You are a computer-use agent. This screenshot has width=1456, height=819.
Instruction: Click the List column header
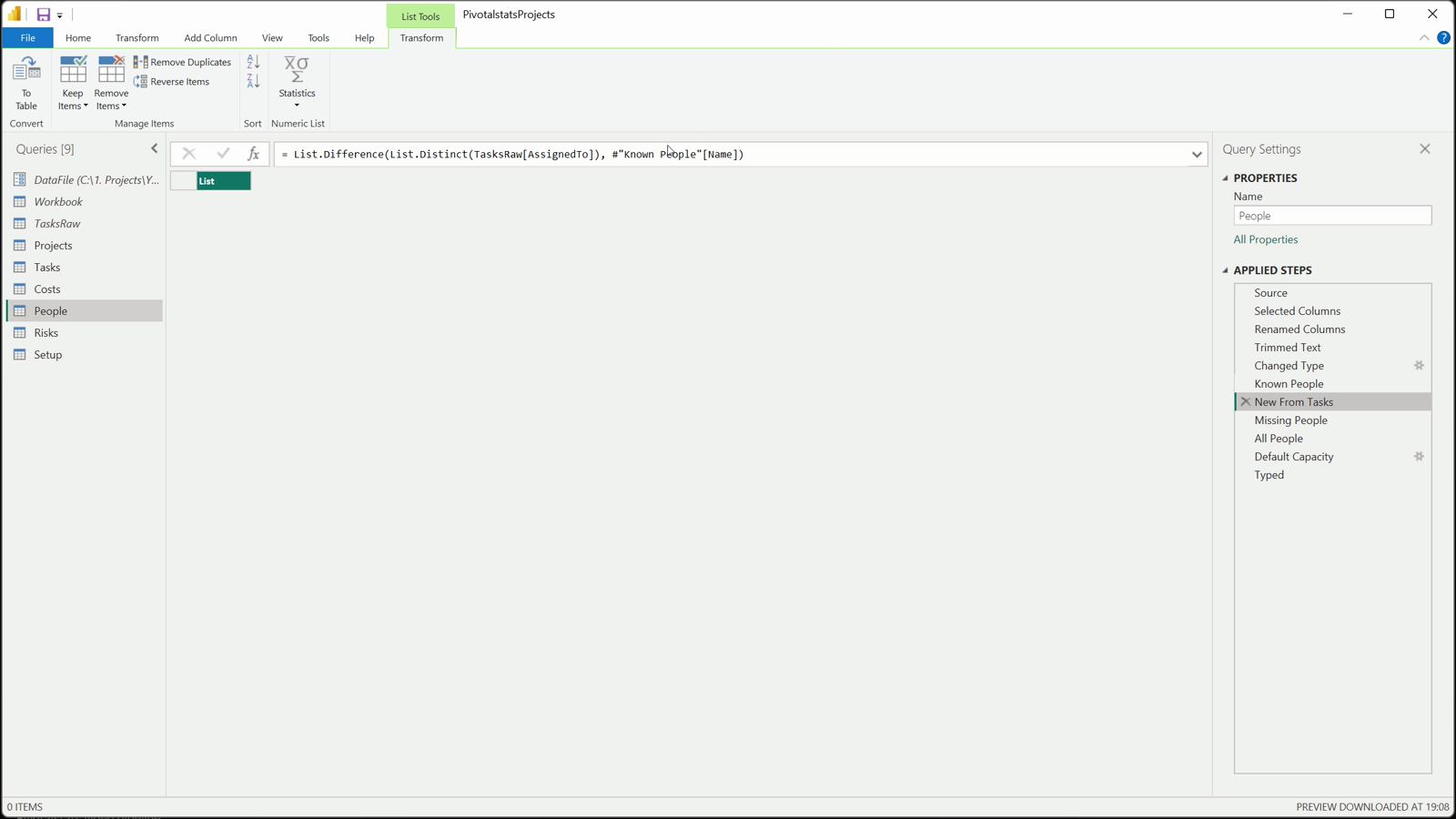[x=223, y=181]
